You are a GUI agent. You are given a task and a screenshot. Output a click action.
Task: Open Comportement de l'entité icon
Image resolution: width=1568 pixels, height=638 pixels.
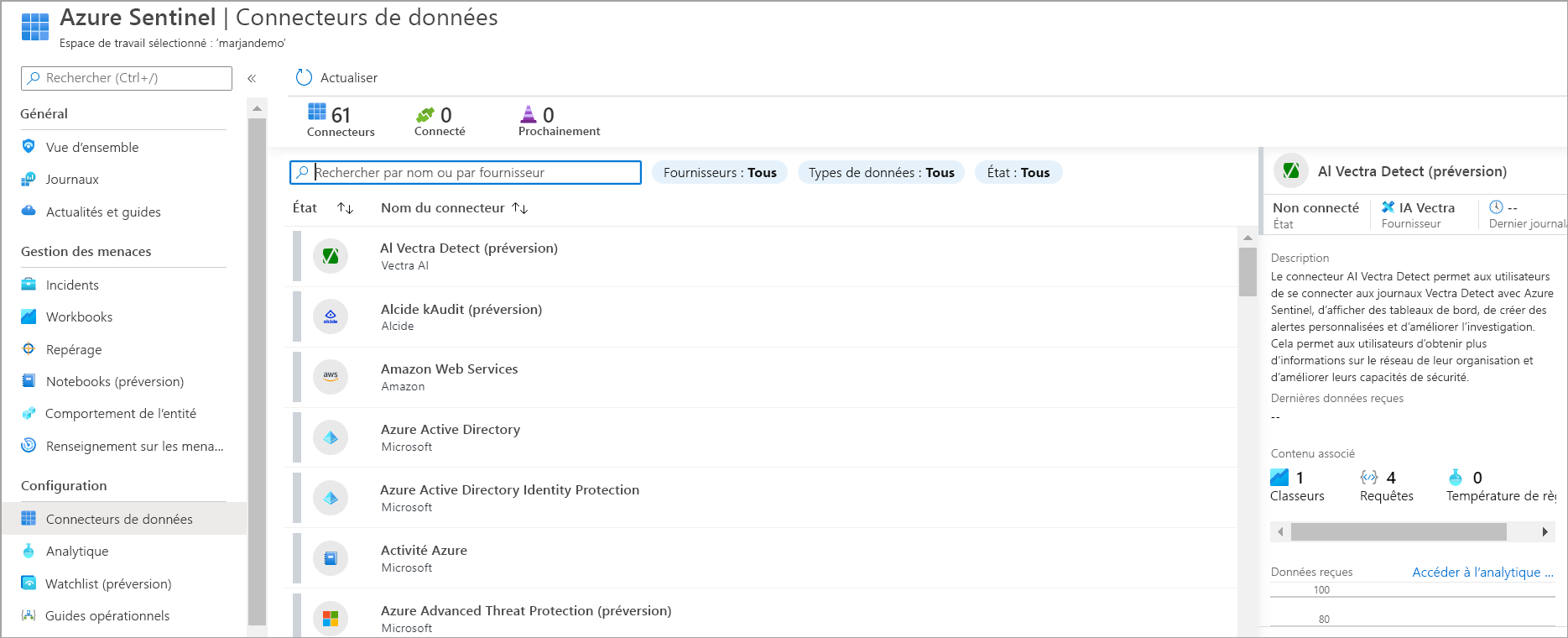pyautogui.click(x=29, y=413)
